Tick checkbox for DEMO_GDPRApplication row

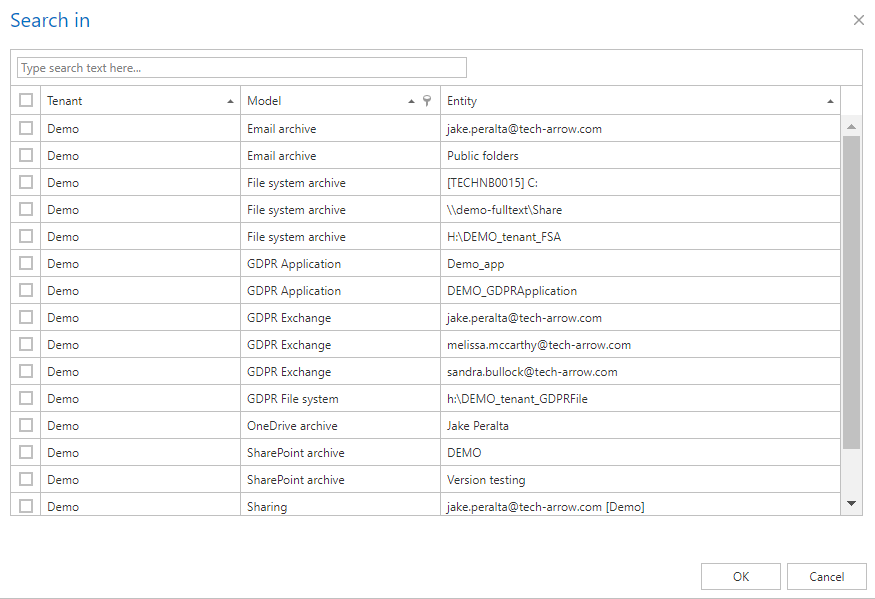click(x=26, y=290)
